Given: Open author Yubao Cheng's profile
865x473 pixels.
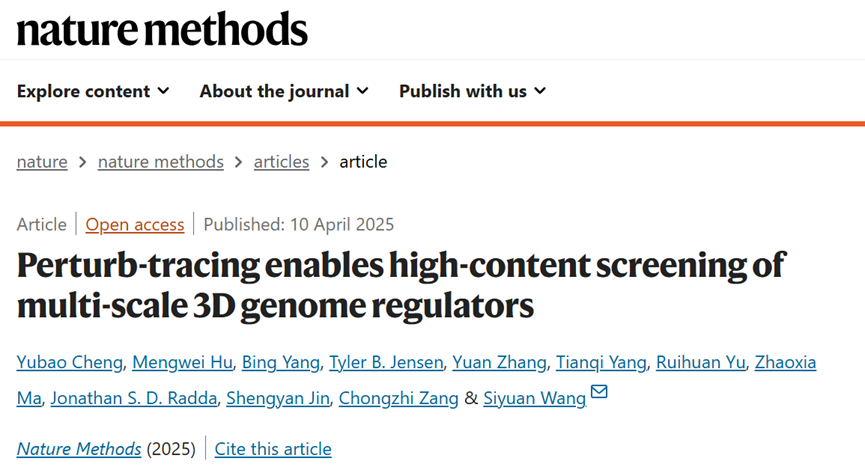Looking at the screenshot, I should click(x=71, y=362).
